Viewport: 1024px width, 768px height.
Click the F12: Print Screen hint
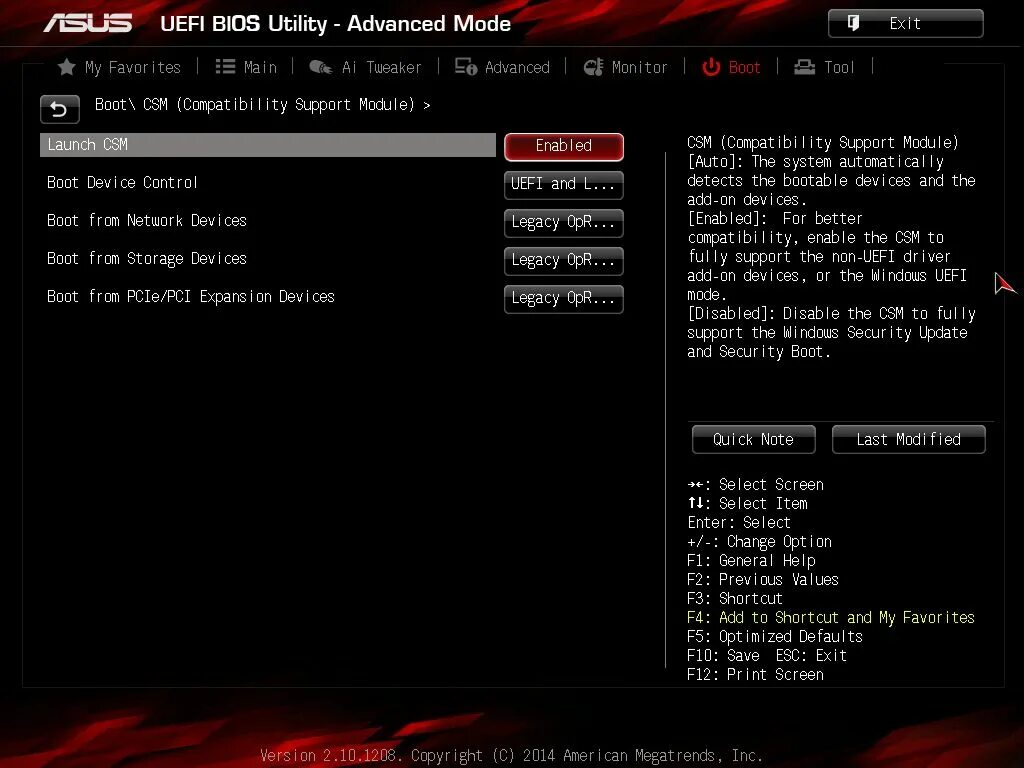[x=756, y=674]
